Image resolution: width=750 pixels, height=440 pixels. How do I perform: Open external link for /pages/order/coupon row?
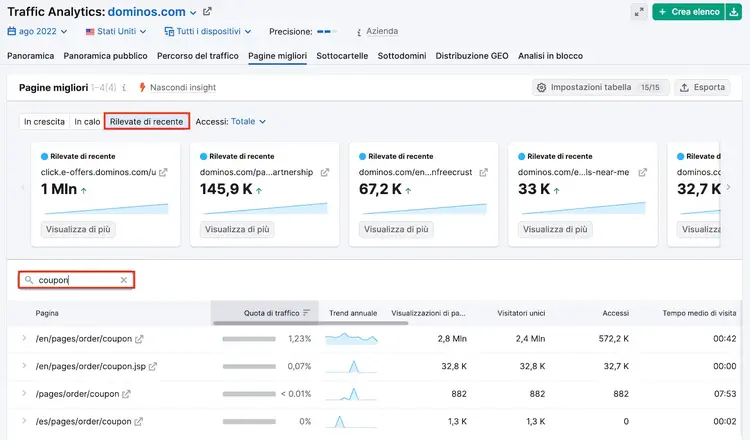[x=126, y=394]
